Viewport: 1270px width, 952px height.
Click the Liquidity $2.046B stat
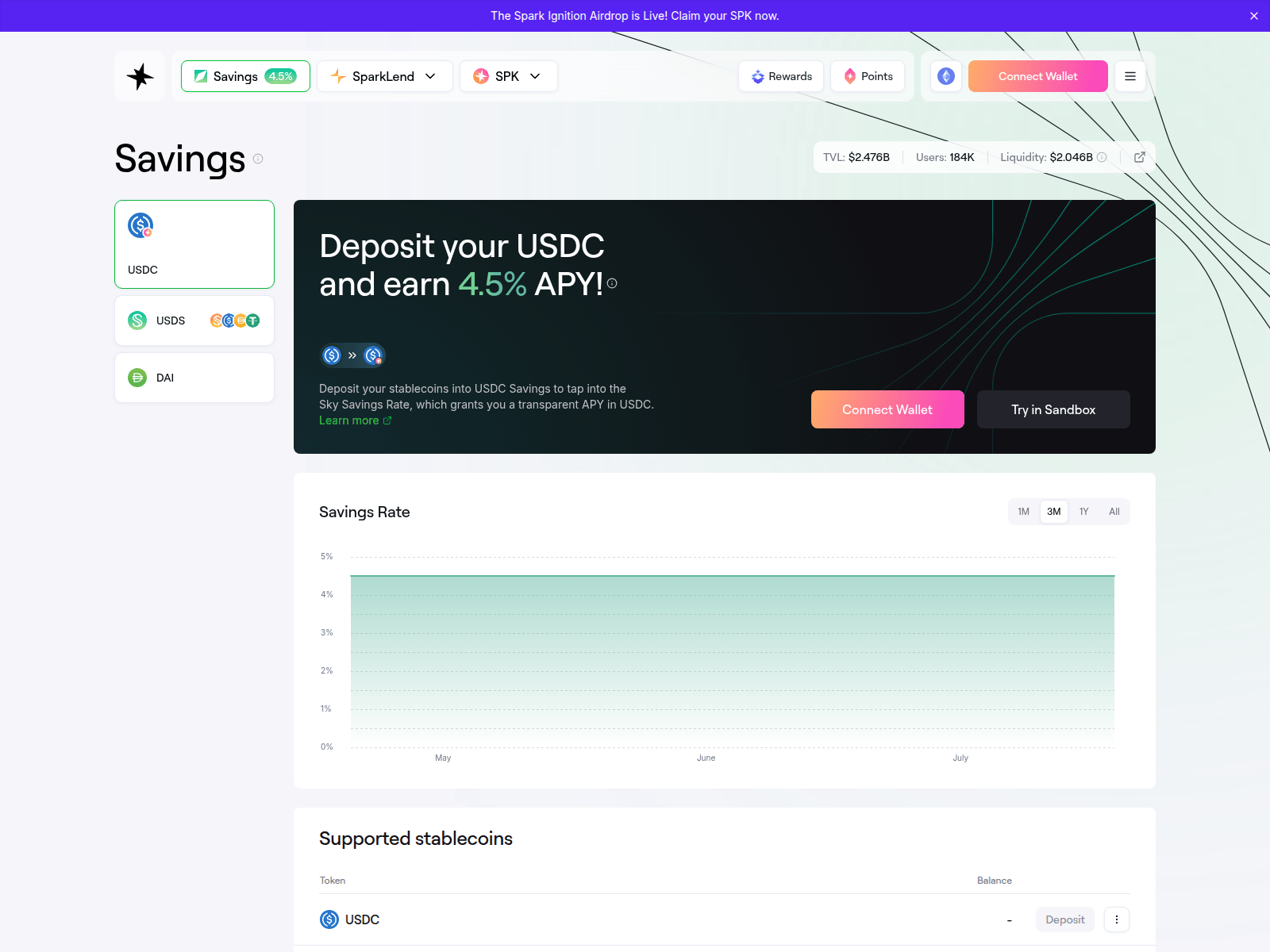[1046, 157]
